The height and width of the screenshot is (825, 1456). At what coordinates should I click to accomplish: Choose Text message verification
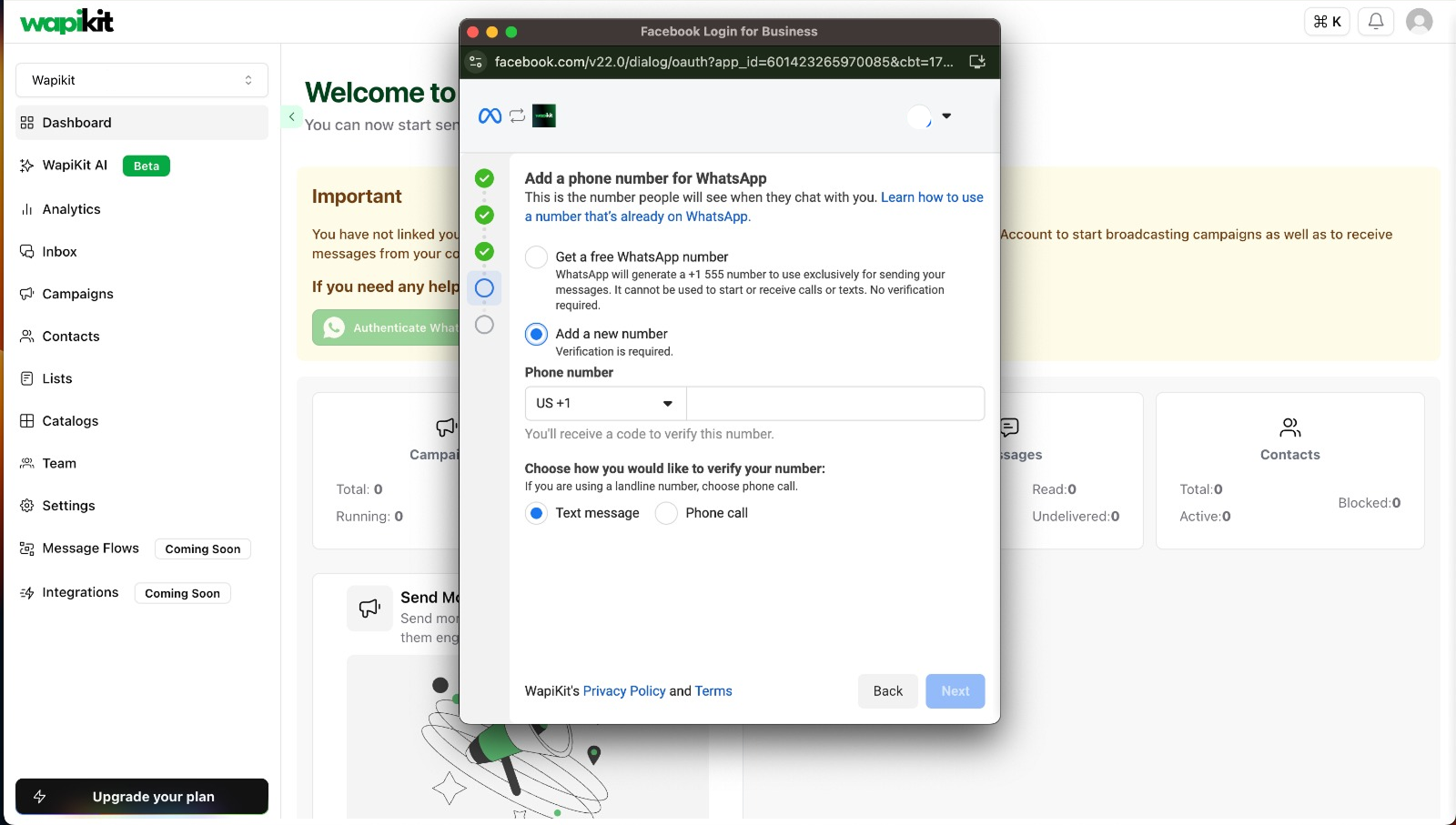(x=537, y=514)
